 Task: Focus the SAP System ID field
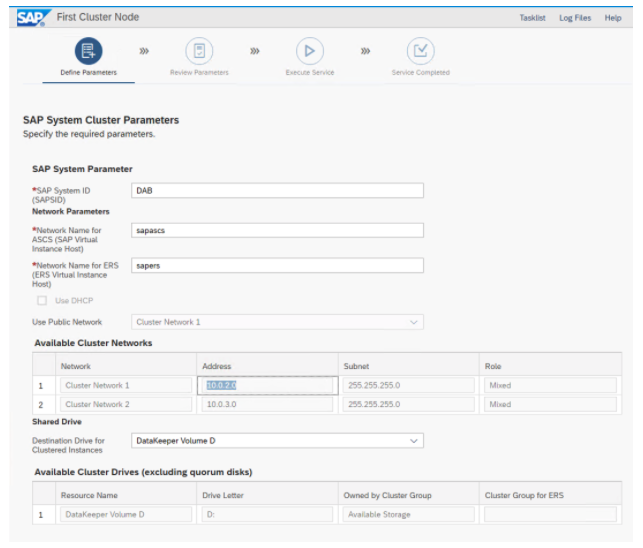pos(277,191)
